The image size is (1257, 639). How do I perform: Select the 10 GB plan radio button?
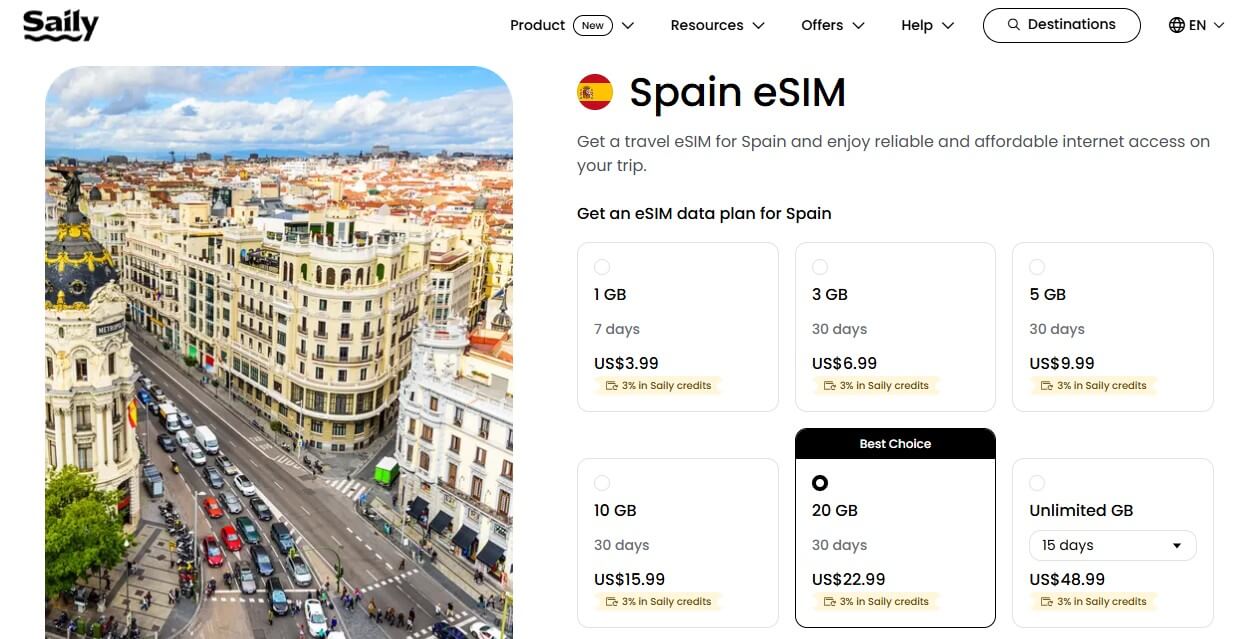click(602, 483)
